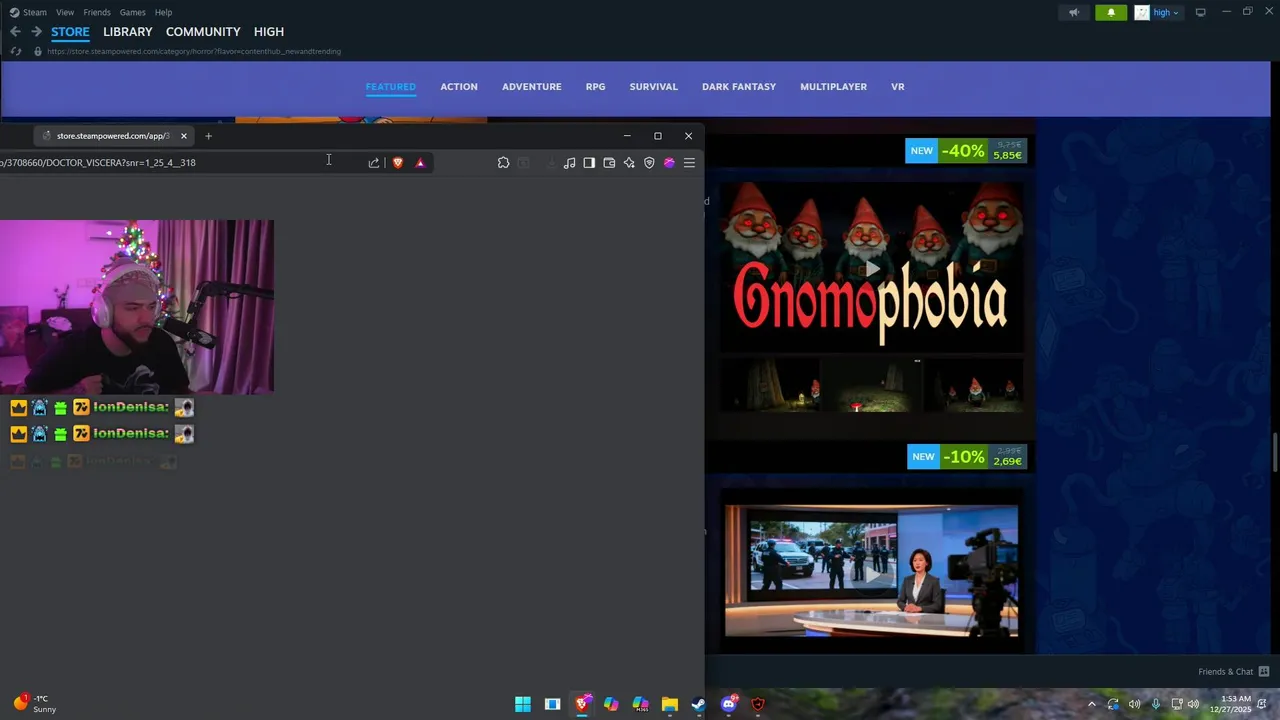1280x720 pixels.
Task: Click the browser address bar DOCTOR_VISCERA URL
Action: click(98, 163)
